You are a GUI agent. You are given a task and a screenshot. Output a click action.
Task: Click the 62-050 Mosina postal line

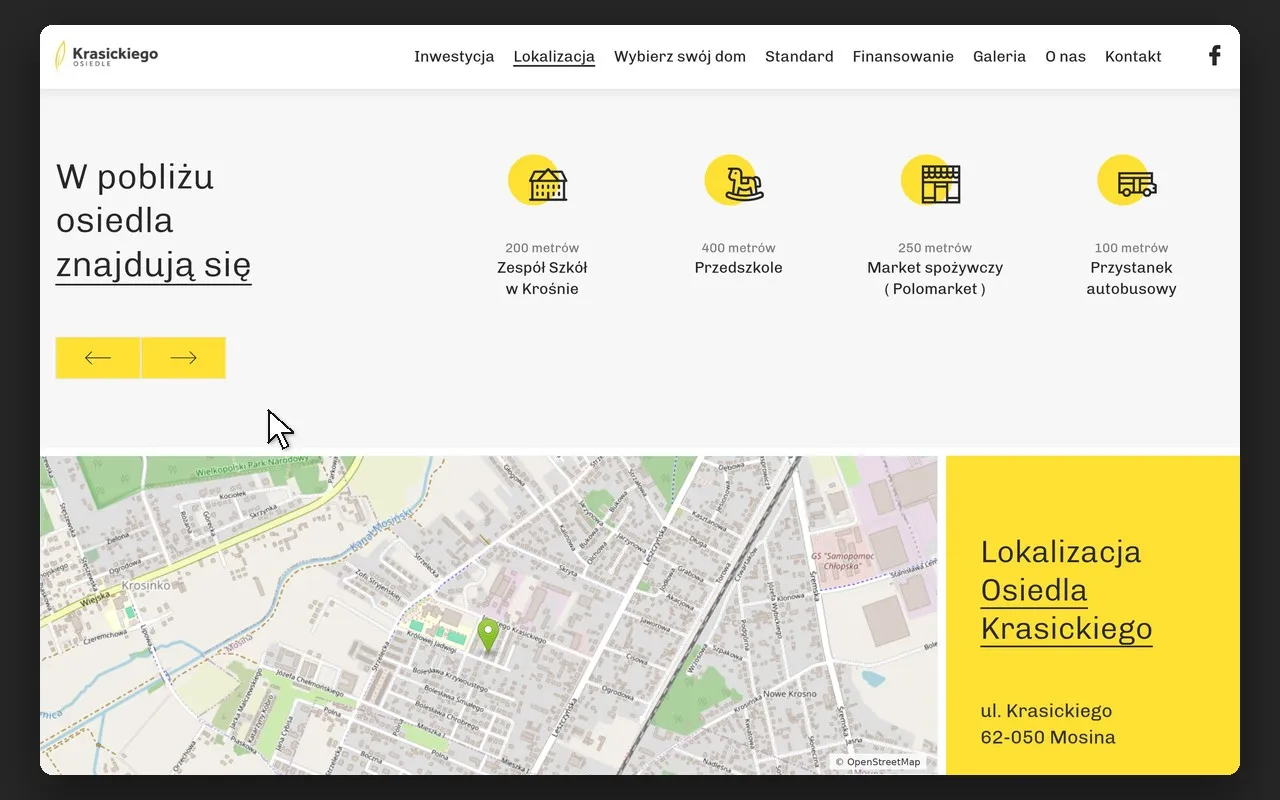click(1048, 738)
